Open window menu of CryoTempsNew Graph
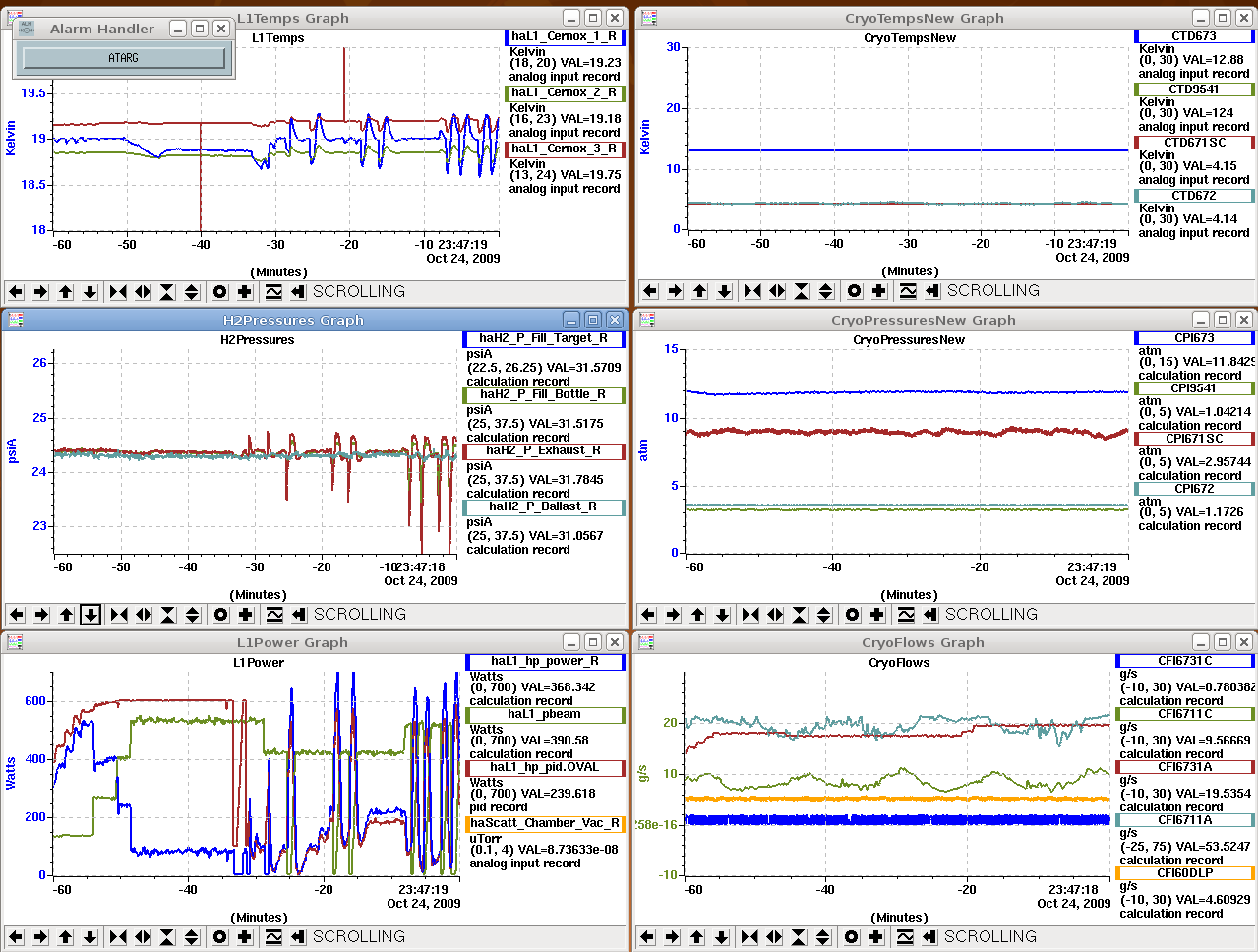This screenshot has width=1258, height=952. (x=648, y=18)
